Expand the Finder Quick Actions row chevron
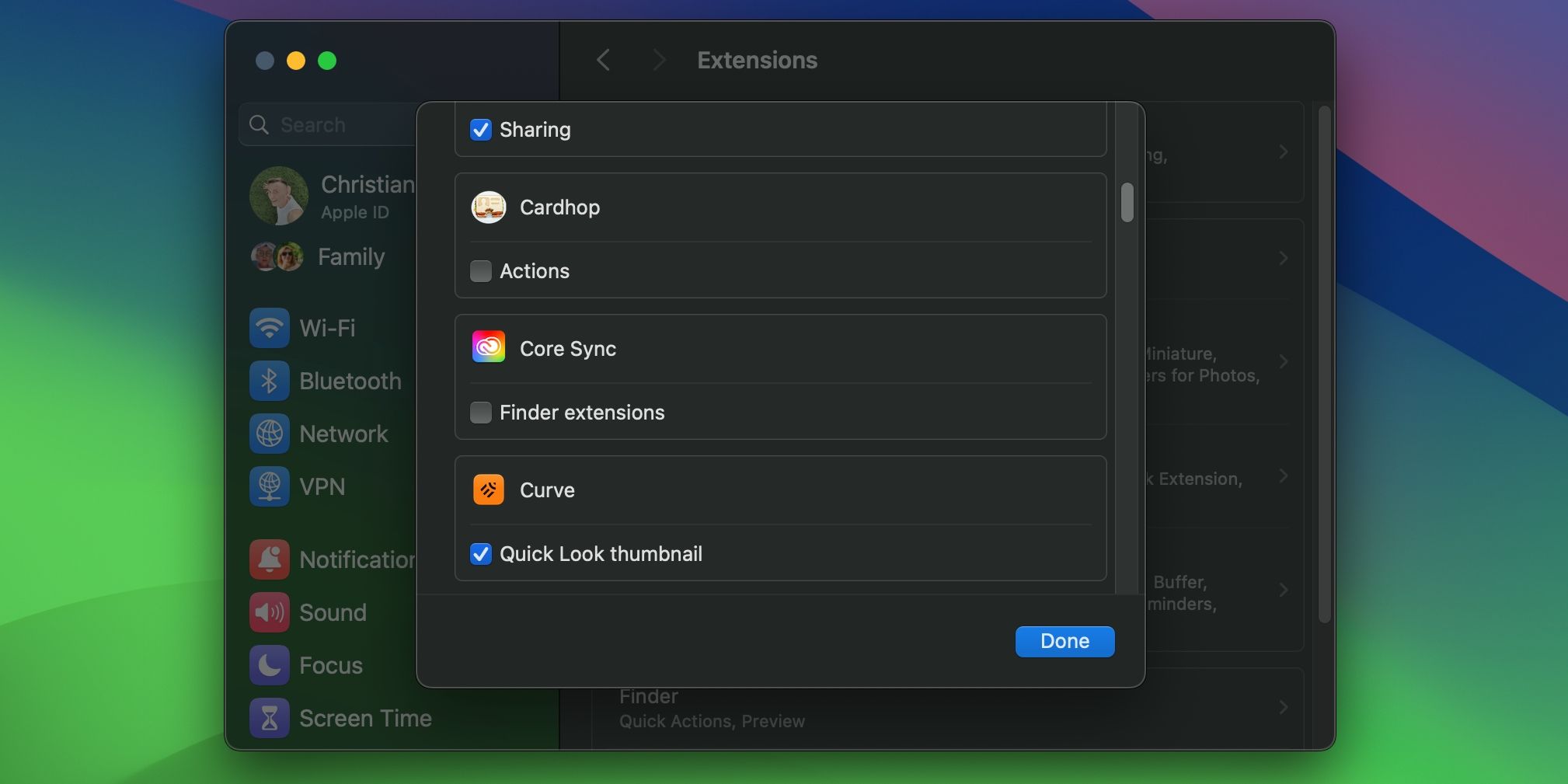The width and height of the screenshot is (1568, 784). (x=1282, y=706)
